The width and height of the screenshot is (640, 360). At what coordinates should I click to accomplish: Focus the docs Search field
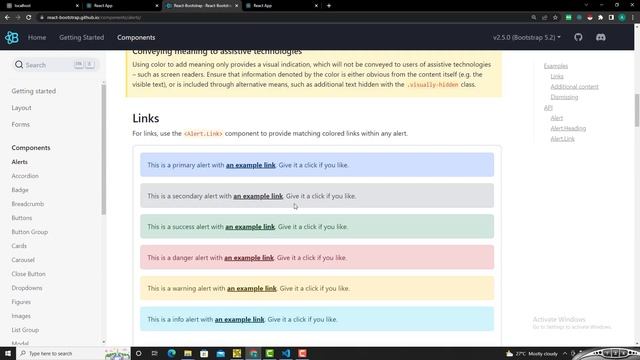coord(56,64)
